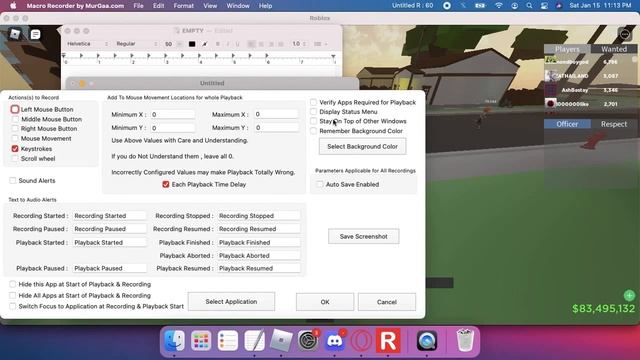Open Launchpad from the Dock
Screen dimensions: 640x360
201,340
